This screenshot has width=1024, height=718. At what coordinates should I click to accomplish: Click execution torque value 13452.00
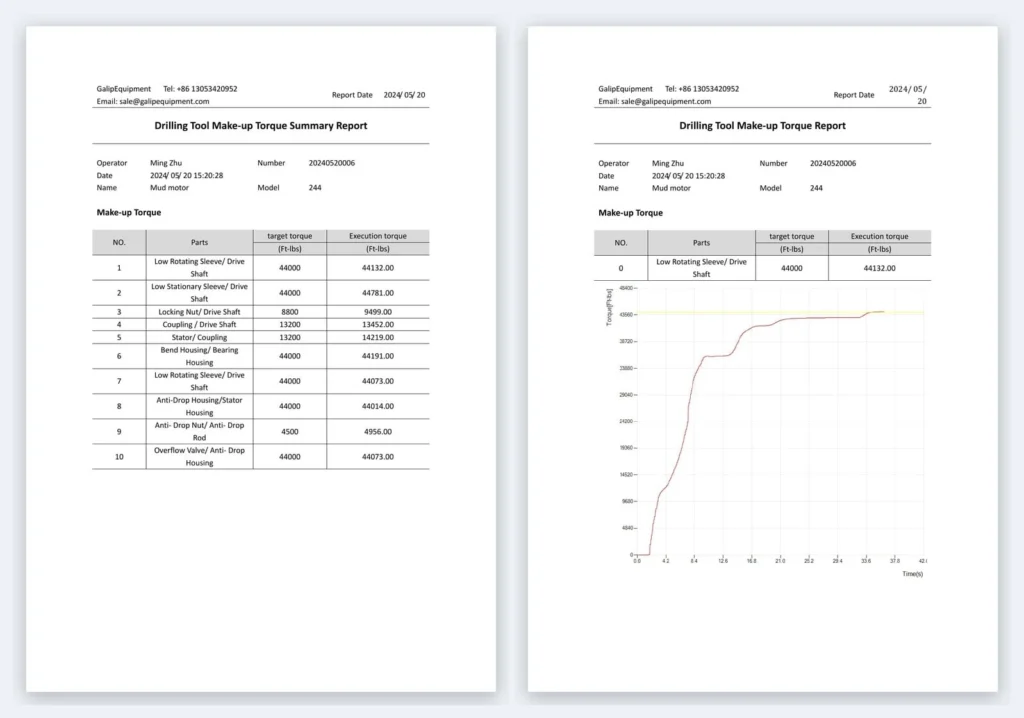377,325
